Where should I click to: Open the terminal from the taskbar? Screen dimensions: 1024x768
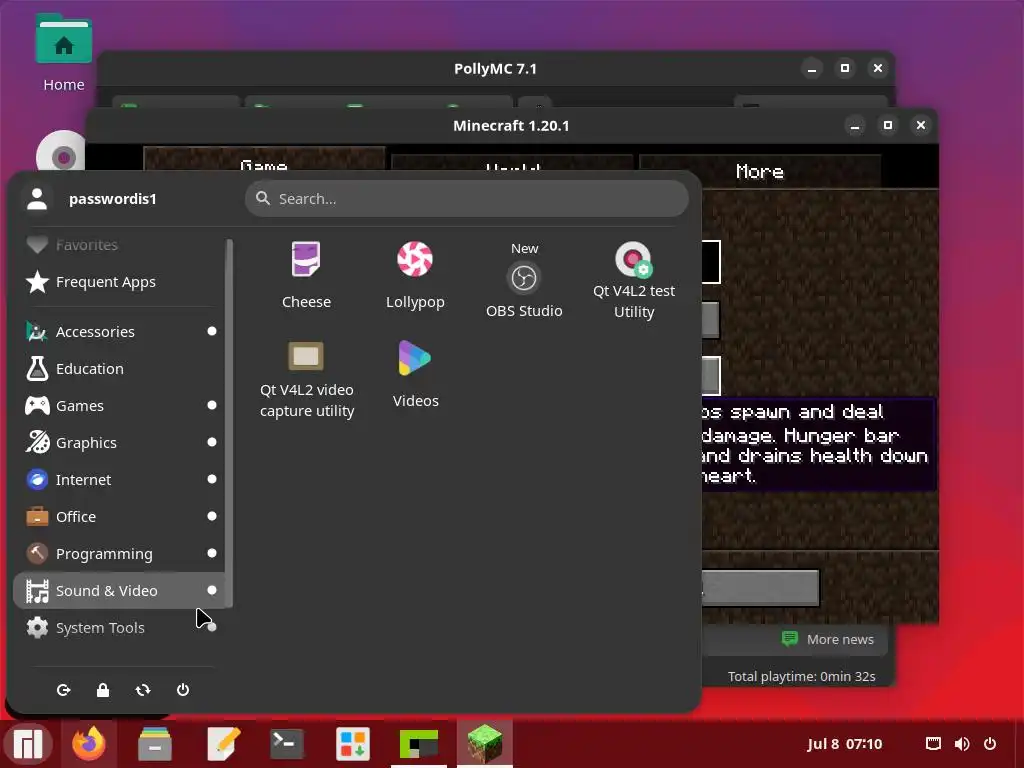(287, 744)
